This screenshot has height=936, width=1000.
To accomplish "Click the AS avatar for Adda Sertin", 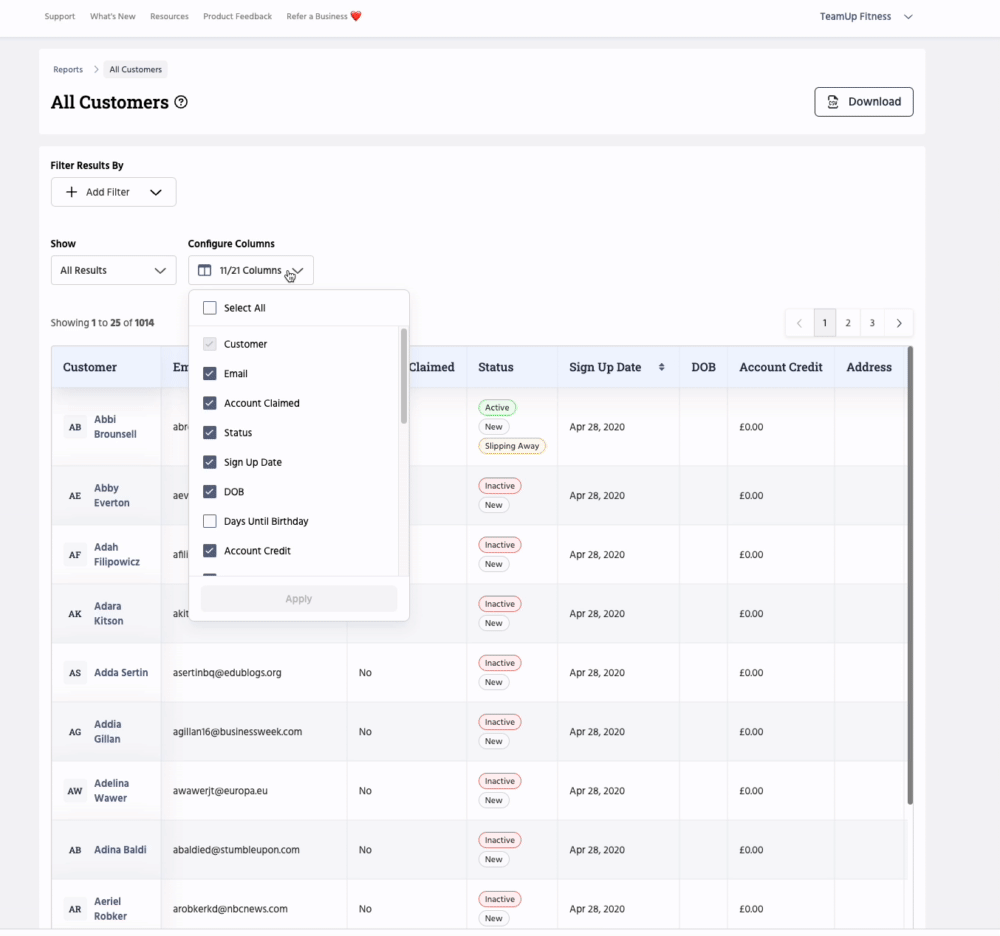I will coord(75,673).
